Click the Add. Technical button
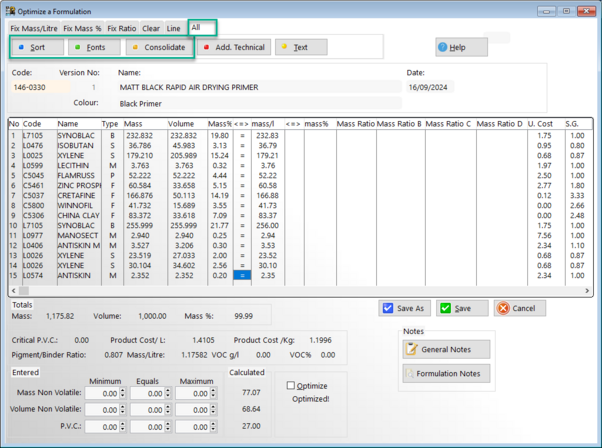 [x=234, y=47]
